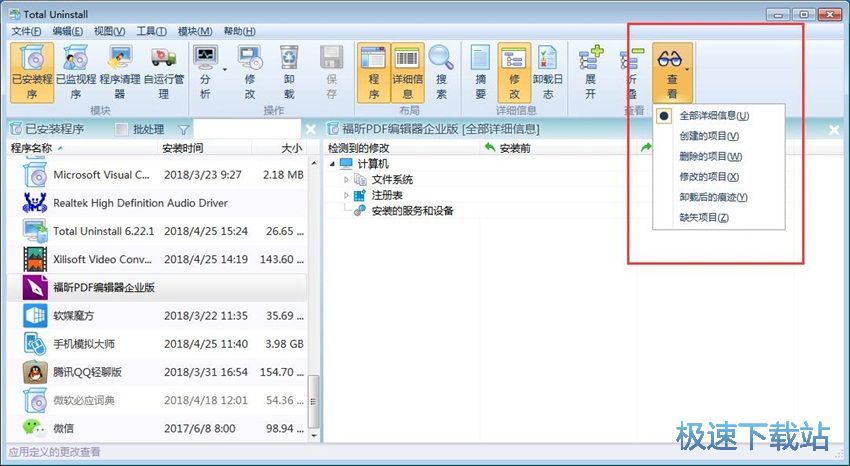Choose 修改的项目(X) from view menu
The width and height of the screenshot is (850, 466).
[719, 177]
